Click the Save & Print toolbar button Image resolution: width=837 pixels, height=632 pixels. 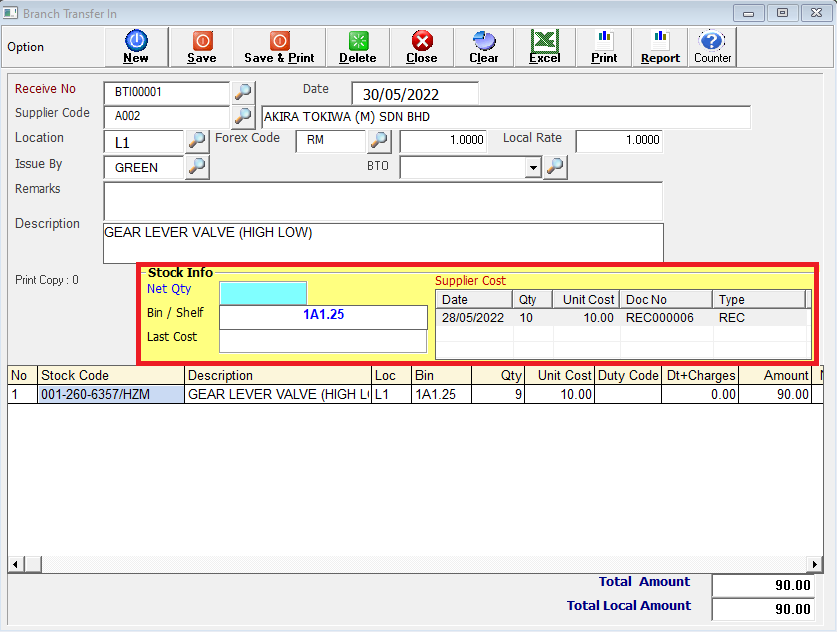[x=279, y=47]
